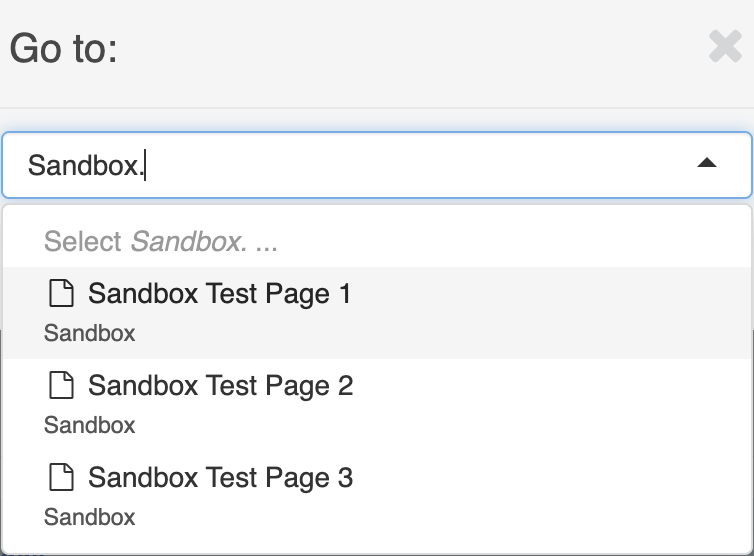Click the Sandbox subtitle under Test Page 1

point(90,333)
